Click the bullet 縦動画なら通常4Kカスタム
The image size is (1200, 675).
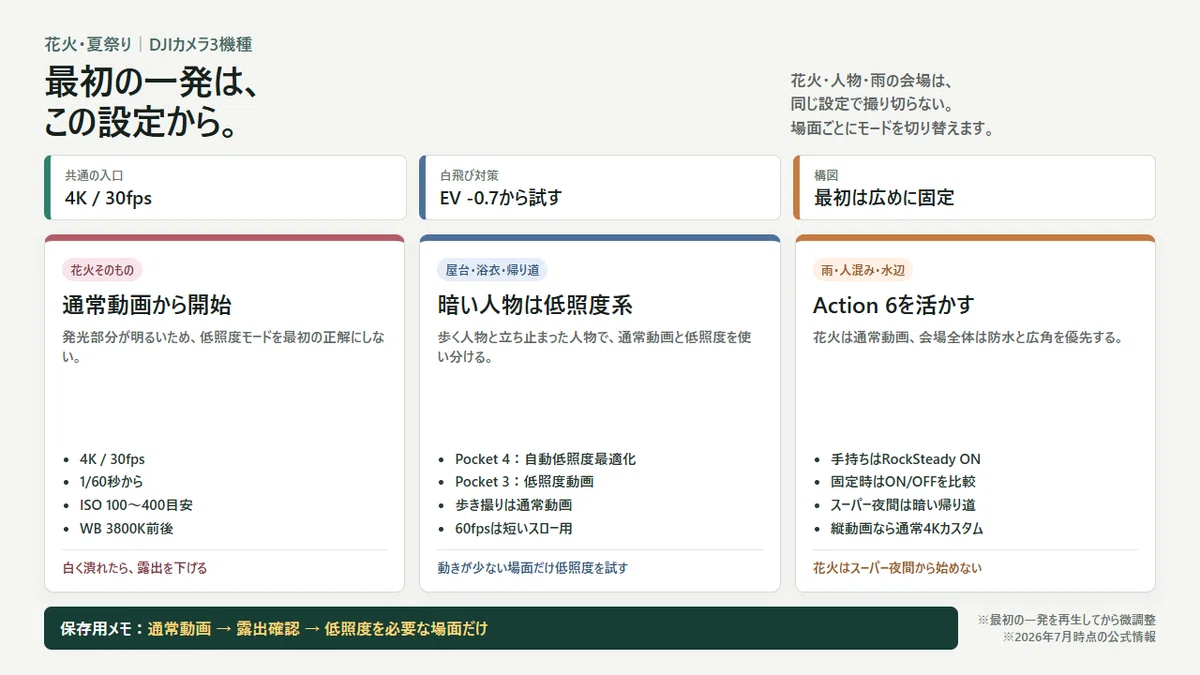tap(907, 528)
